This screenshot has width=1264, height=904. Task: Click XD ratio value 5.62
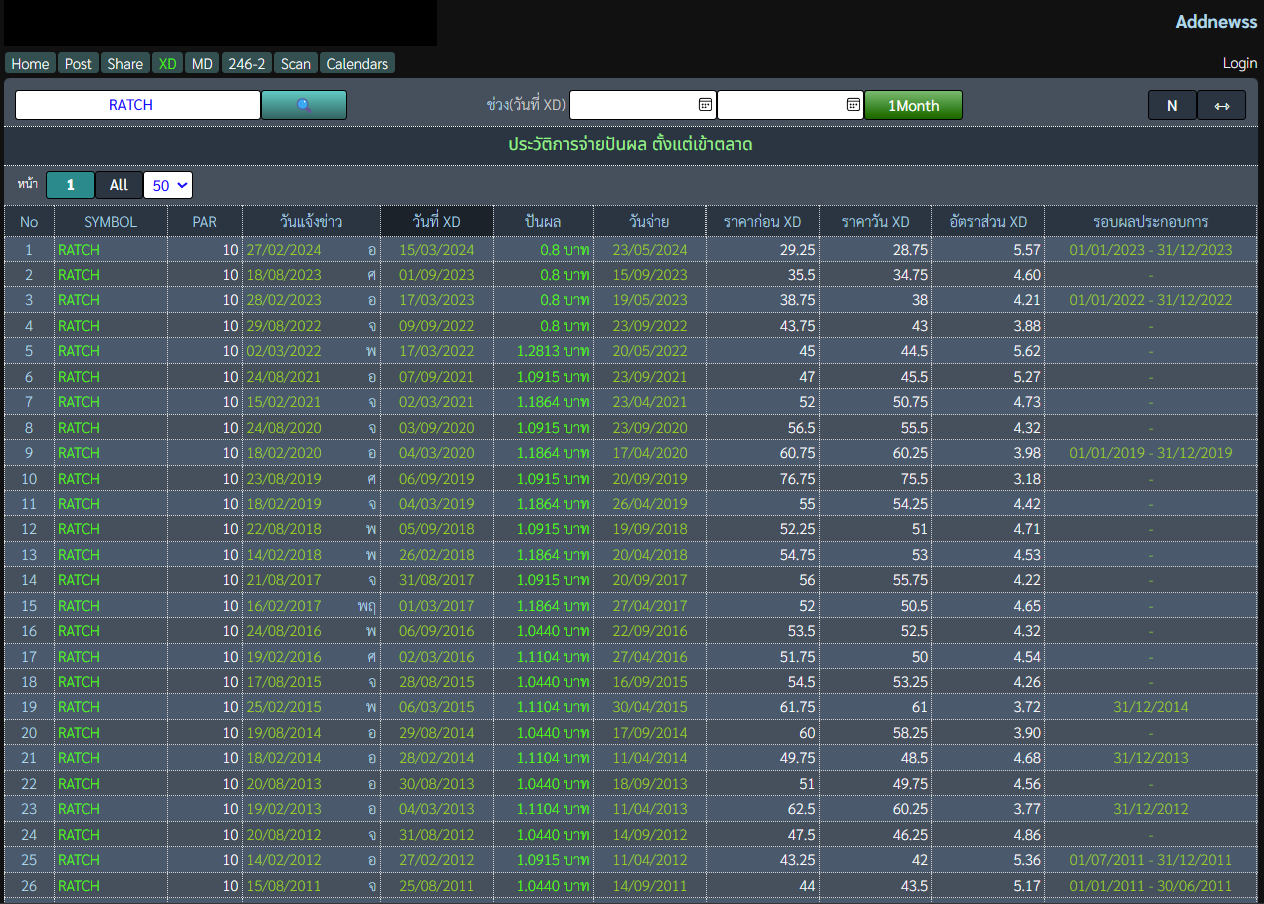(1027, 351)
